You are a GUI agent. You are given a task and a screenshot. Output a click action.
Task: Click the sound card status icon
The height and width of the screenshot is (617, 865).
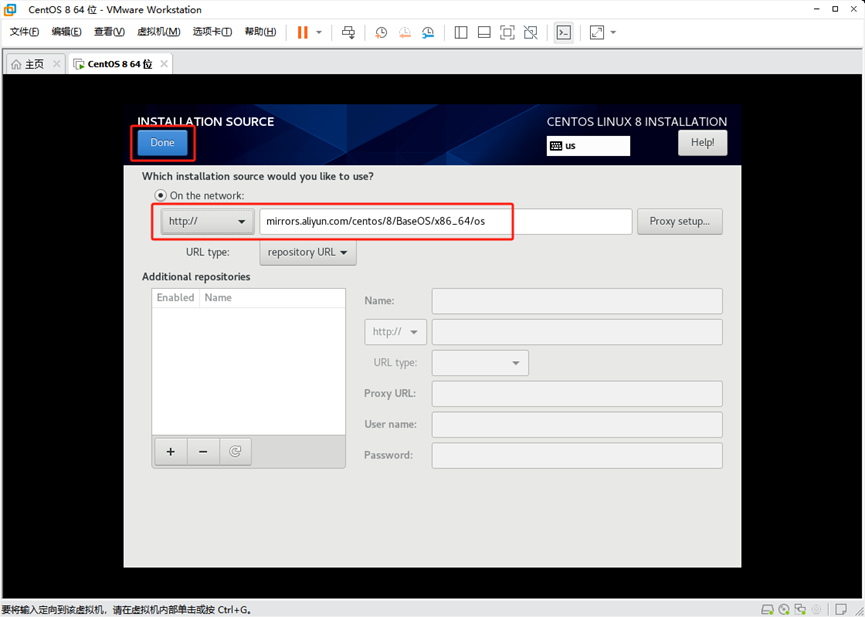(x=817, y=610)
